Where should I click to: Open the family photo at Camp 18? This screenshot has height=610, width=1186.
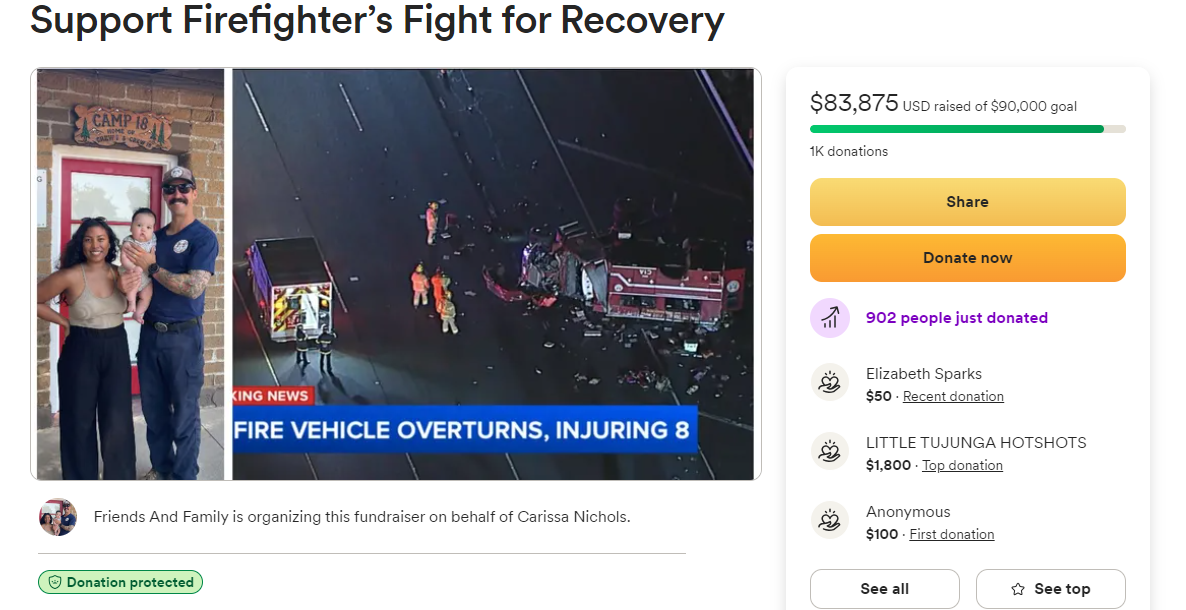pyautogui.click(x=130, y=274)
